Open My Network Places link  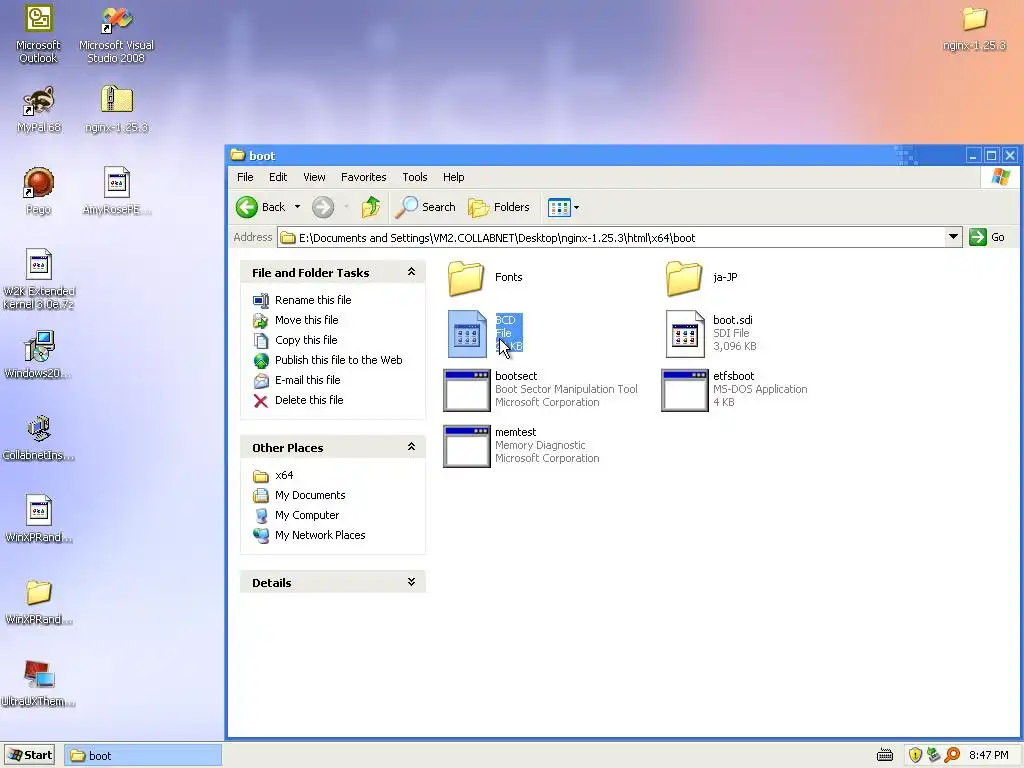coord(320,535)
